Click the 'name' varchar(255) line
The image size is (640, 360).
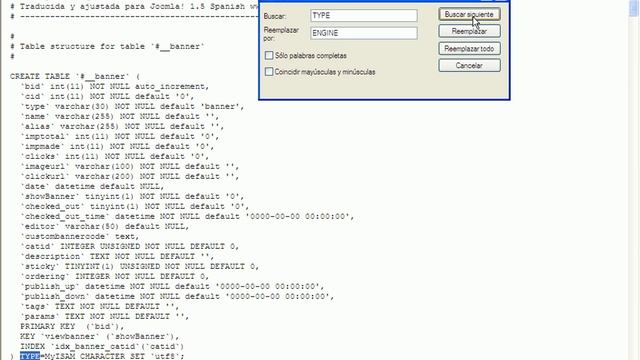[x=120, y=116]
